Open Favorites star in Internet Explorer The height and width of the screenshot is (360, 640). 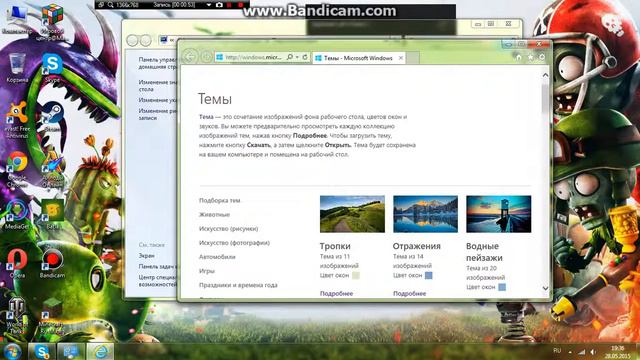click(531, 57)
